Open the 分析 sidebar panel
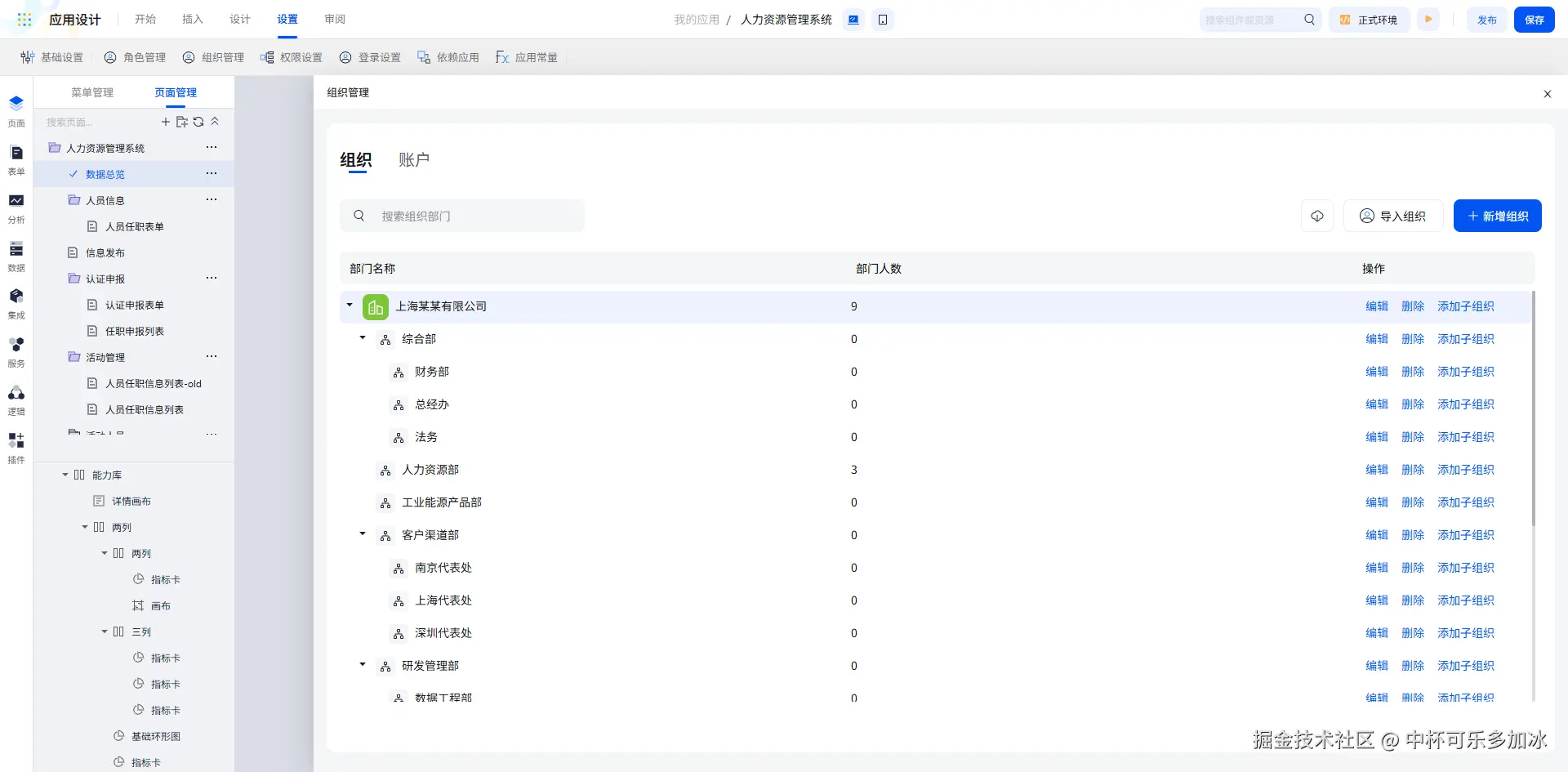This screenshot has width=1568, height=772. click(16, 208)
